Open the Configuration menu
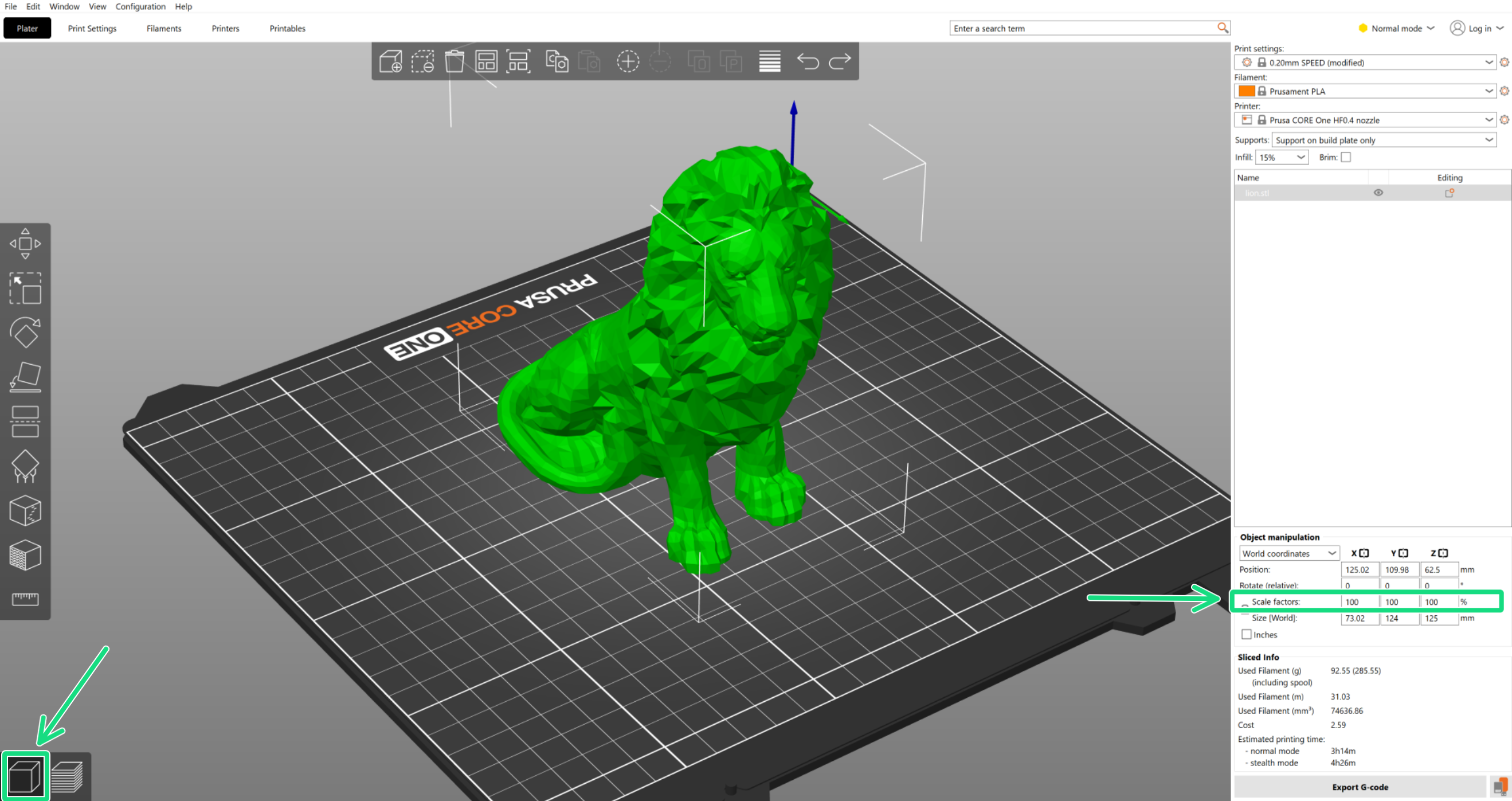1512x801 pixels. coord(140,6)
